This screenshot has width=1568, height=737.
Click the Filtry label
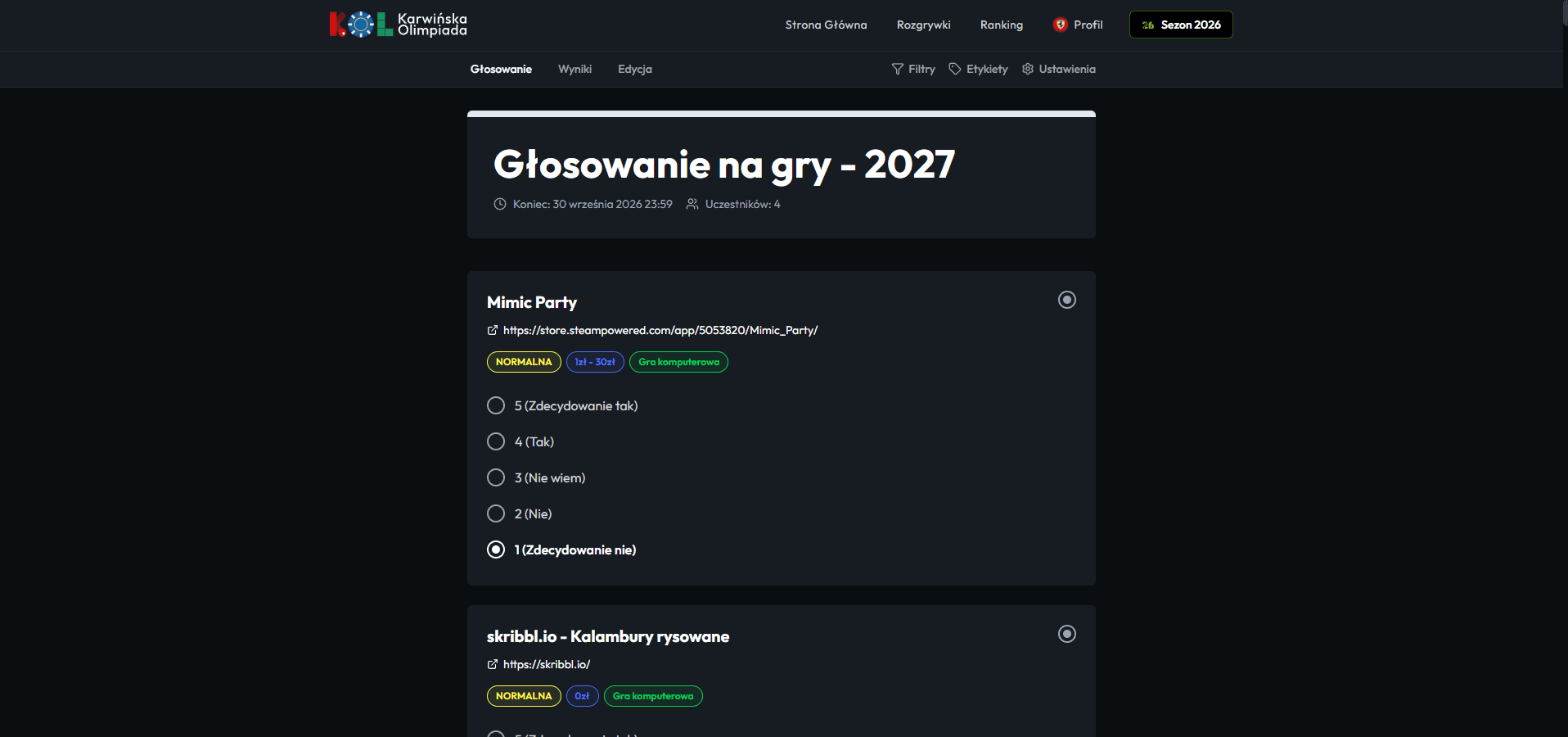[921, 69]
